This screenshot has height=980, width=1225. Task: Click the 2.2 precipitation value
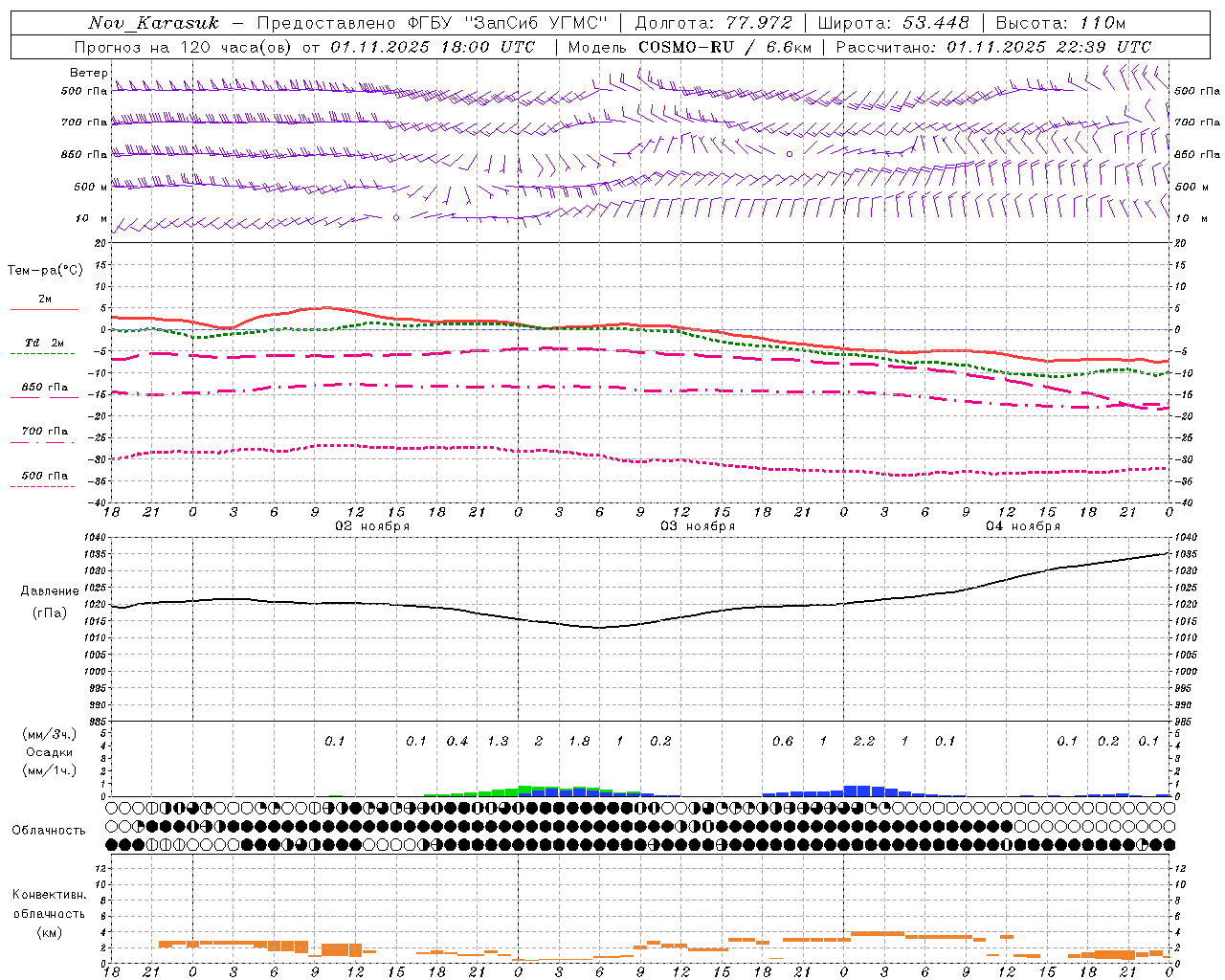click(863, 741)
